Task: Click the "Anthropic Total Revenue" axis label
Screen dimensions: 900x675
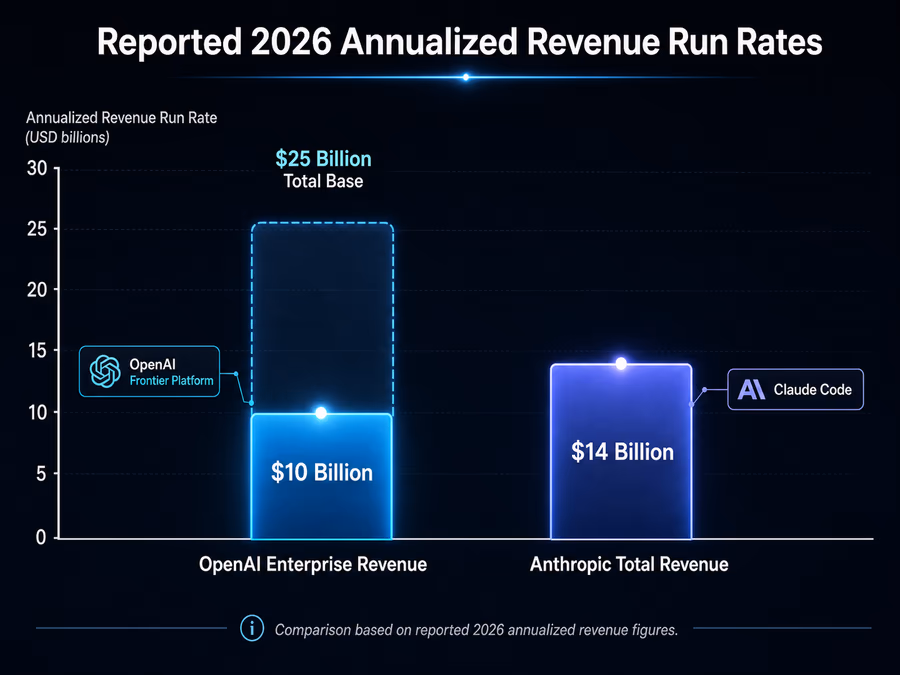Action: (x=629, y=564)
